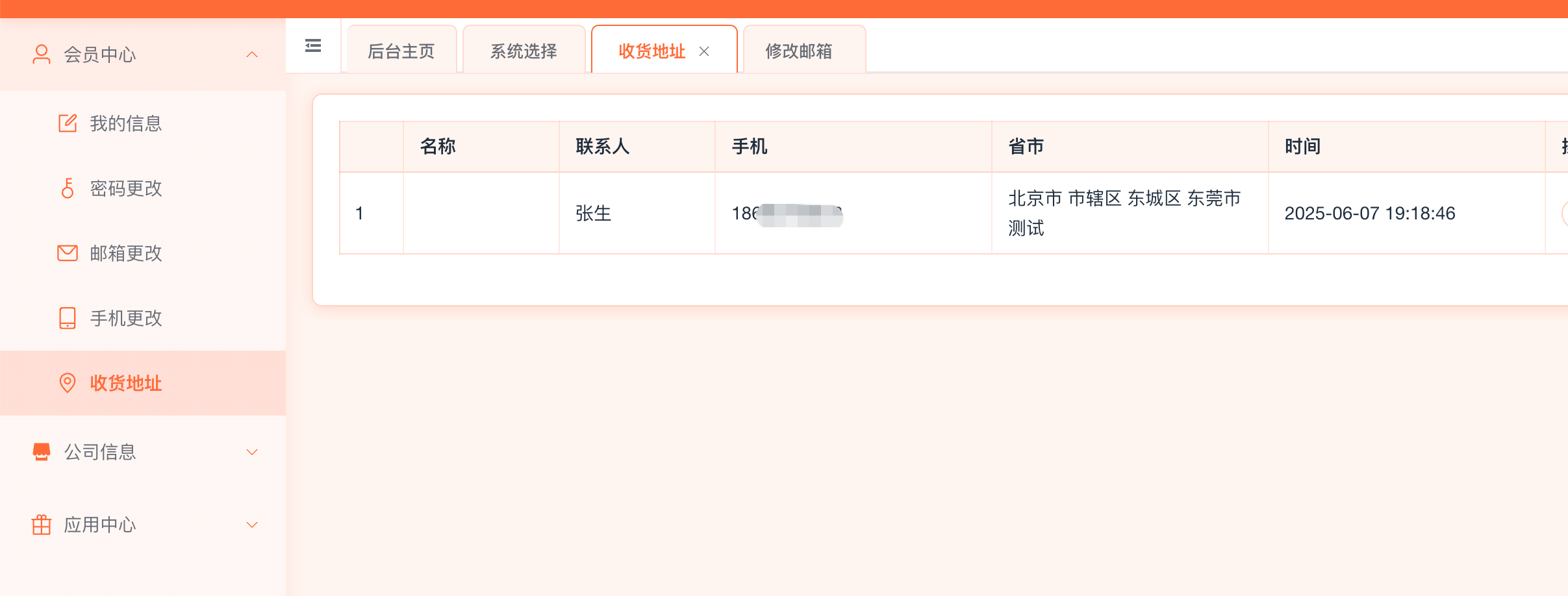
Task: Open the 修改邮箱 tab
Action: coord(798,51)
